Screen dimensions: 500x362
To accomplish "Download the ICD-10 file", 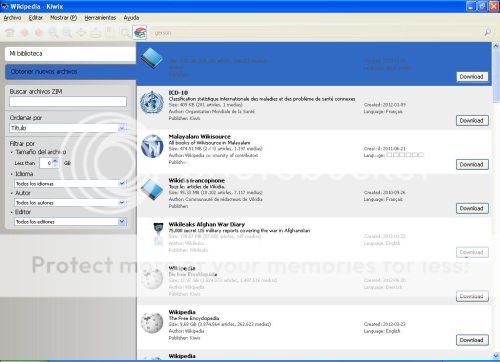I will pos(472,121).
